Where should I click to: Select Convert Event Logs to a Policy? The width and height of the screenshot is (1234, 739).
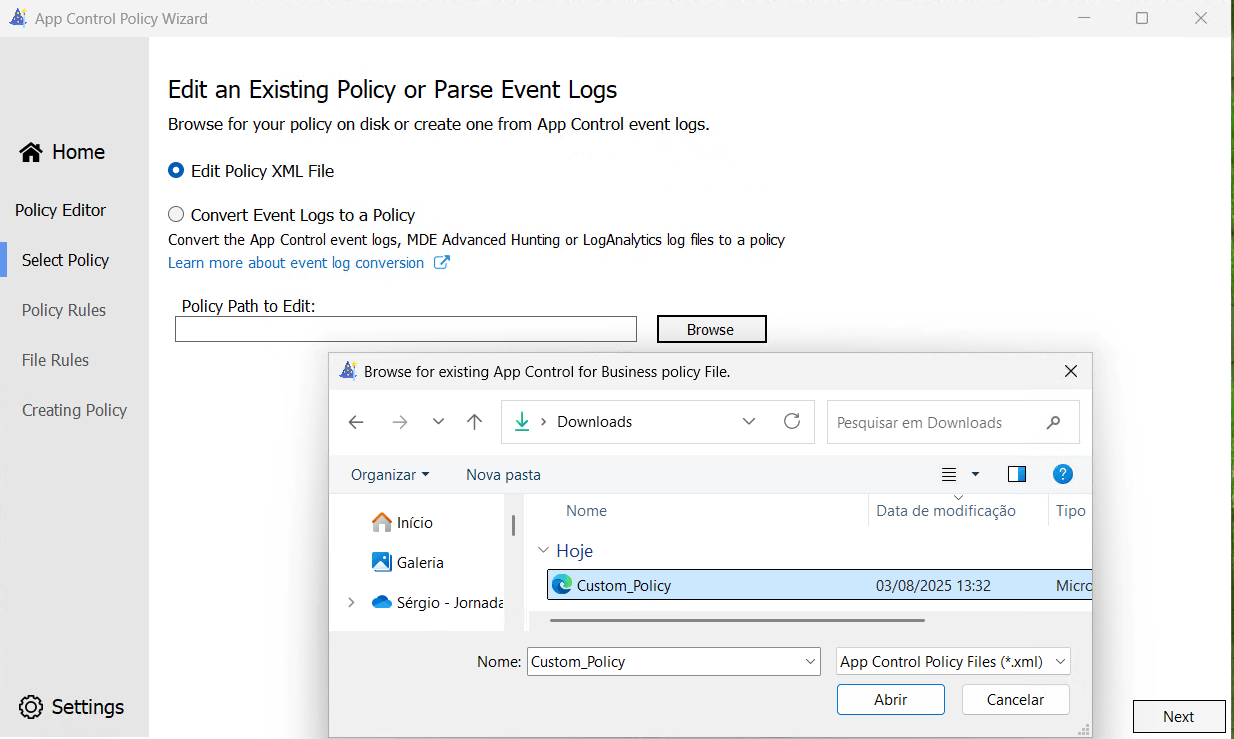(292, 215)
